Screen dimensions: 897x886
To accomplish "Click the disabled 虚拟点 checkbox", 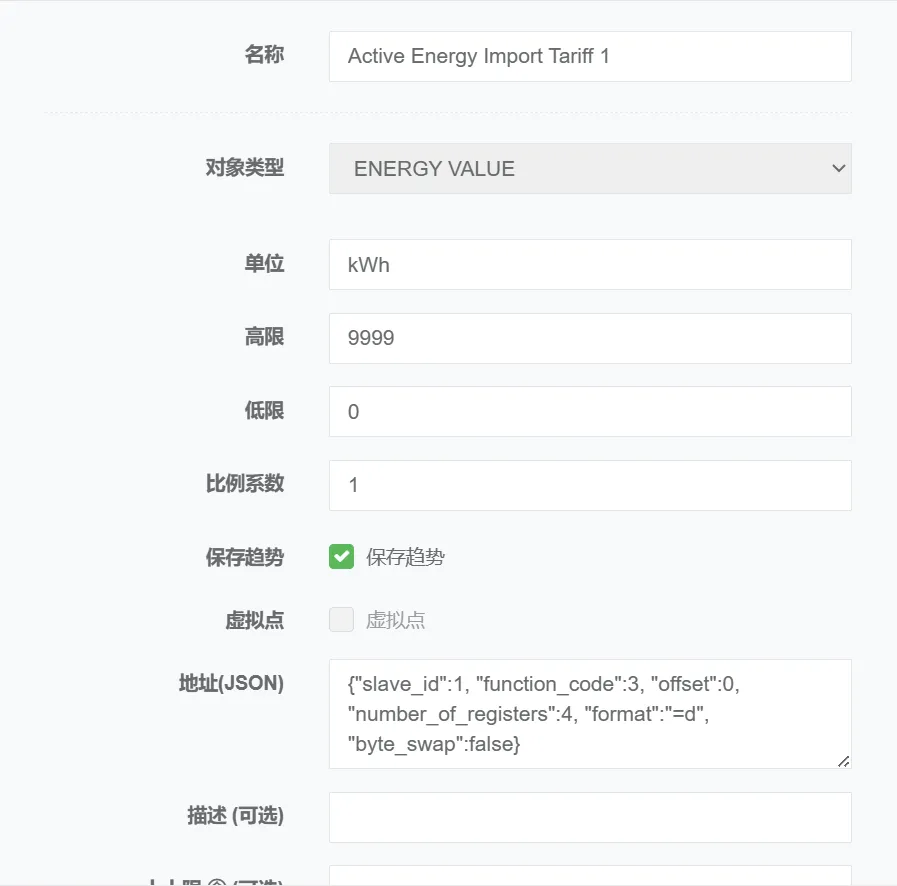I will tap(341, 620).
